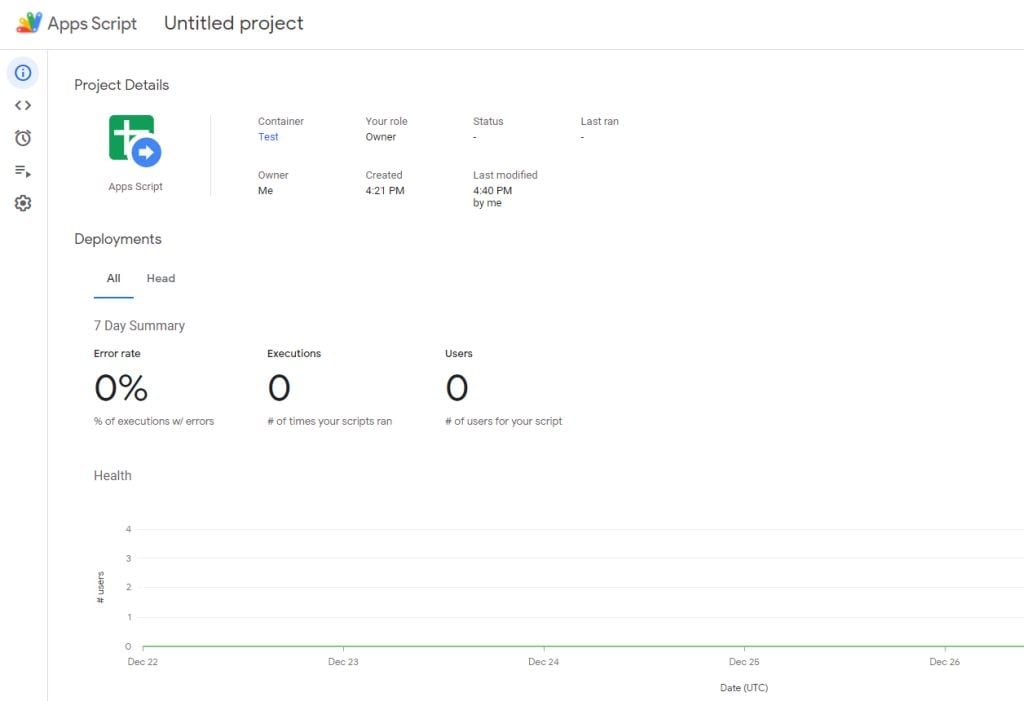This screenshot has height=701, width=1024.
Task: Open the Triggers alarm clock icon
Action: point(23,138)
